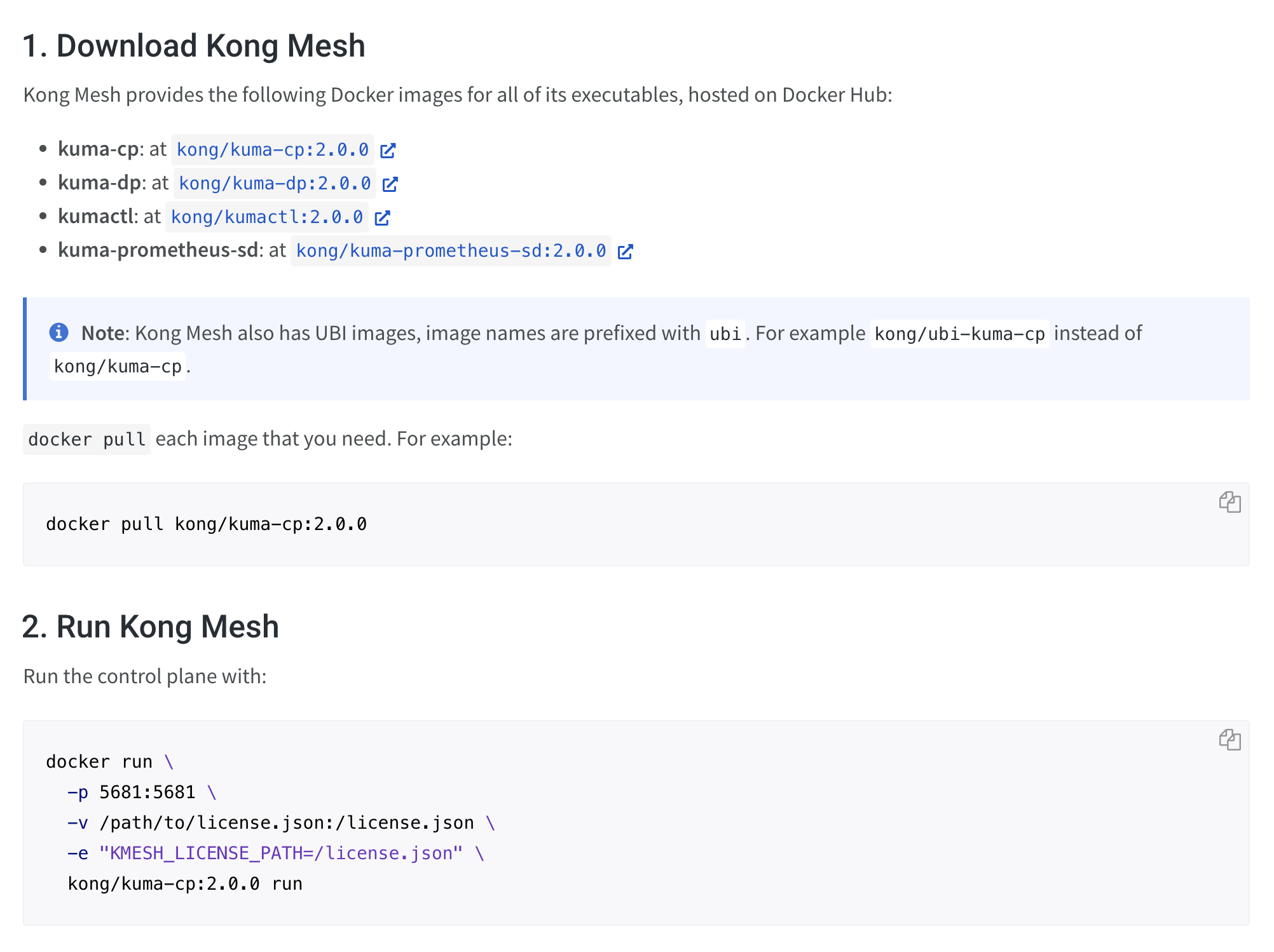Screen dimensions: 1274x952
Task: Select the external link icon next to kong/kuma-prometheus-sd
Action: [x=626, y=252]
